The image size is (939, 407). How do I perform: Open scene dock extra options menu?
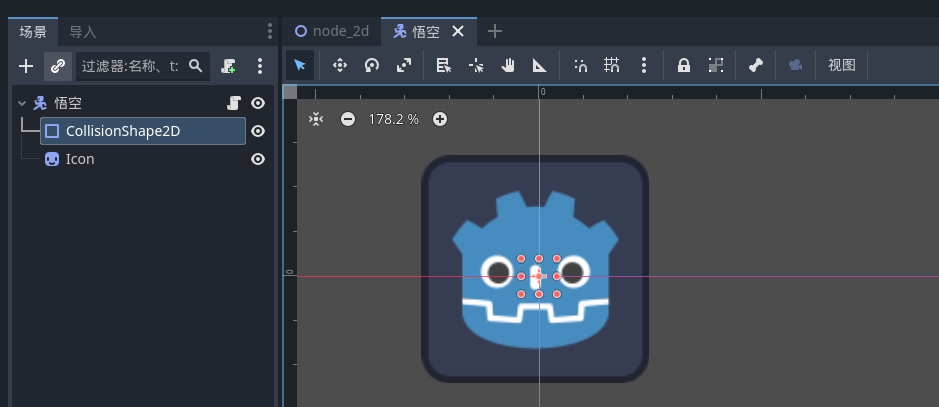pos(260,66)
